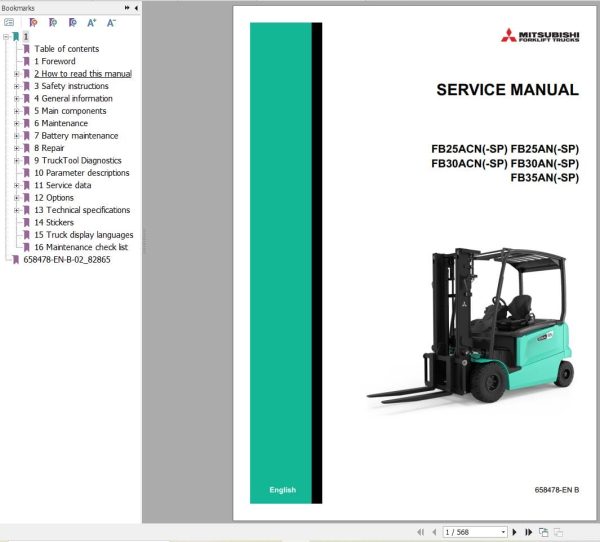Image resolution: width=600 pixels, height=542 pixels.
Task: Open the Table of contents bookmark
Action: pos(67,49)
